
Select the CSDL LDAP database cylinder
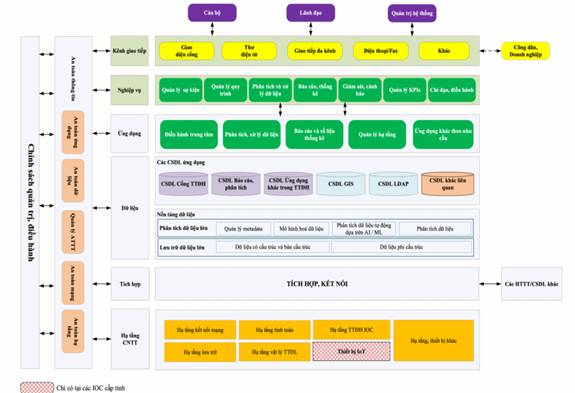(393, 184)
